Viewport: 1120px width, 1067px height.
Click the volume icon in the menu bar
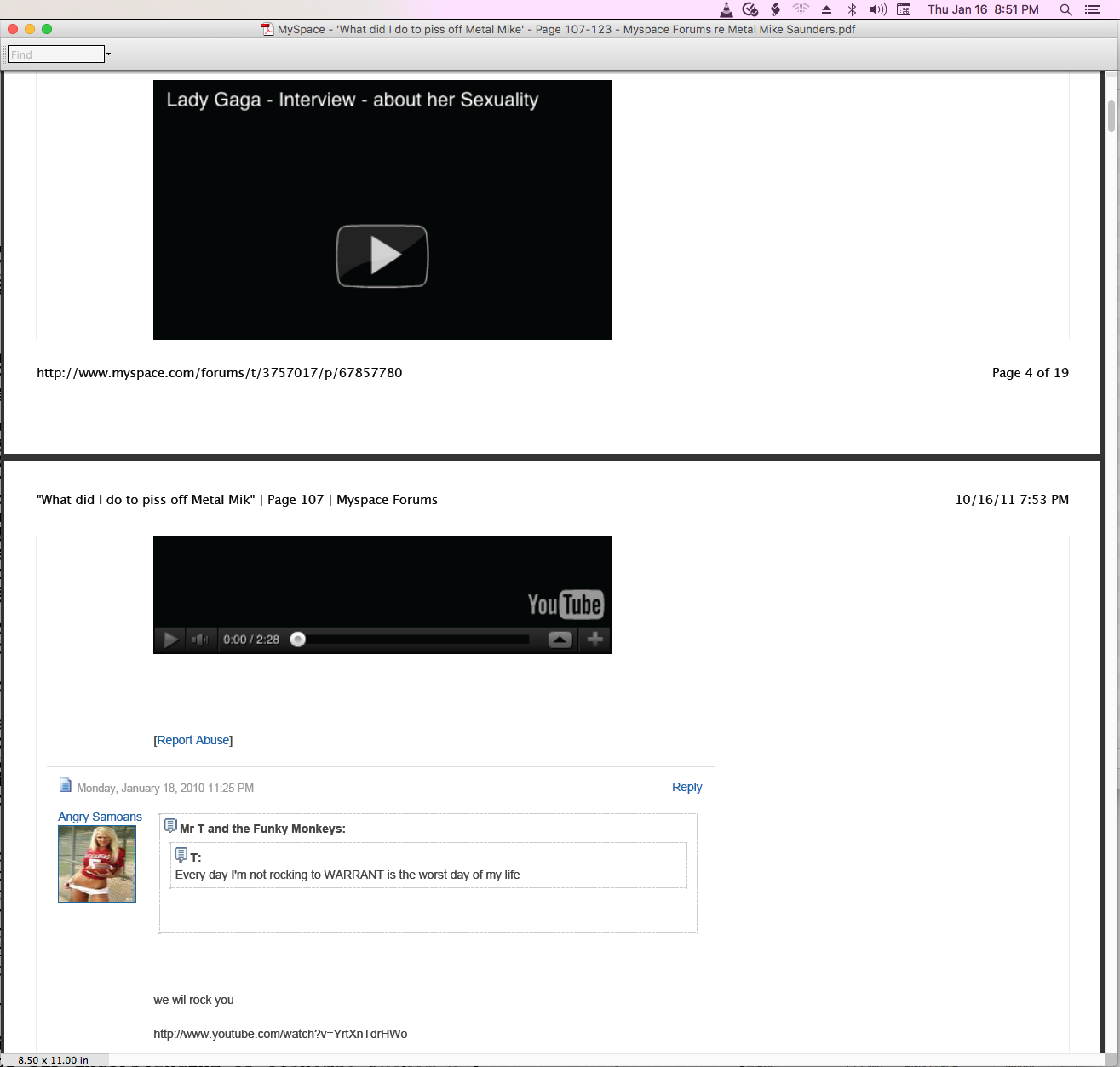click(876, 9)
